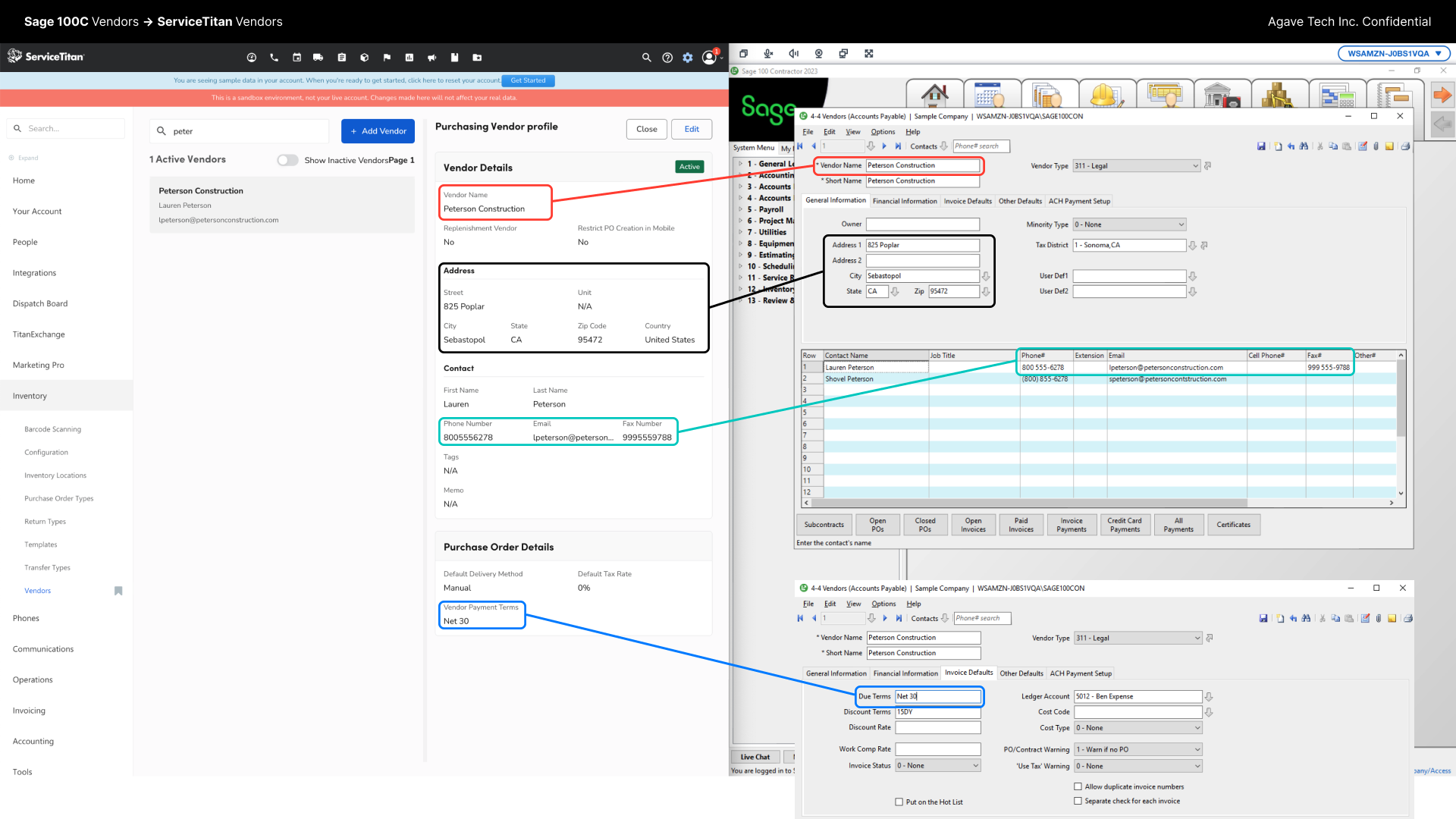Click the phone calls icon in ServiceTitan
The height and width of the screenshot is (819, 1456).
point(274,57)
